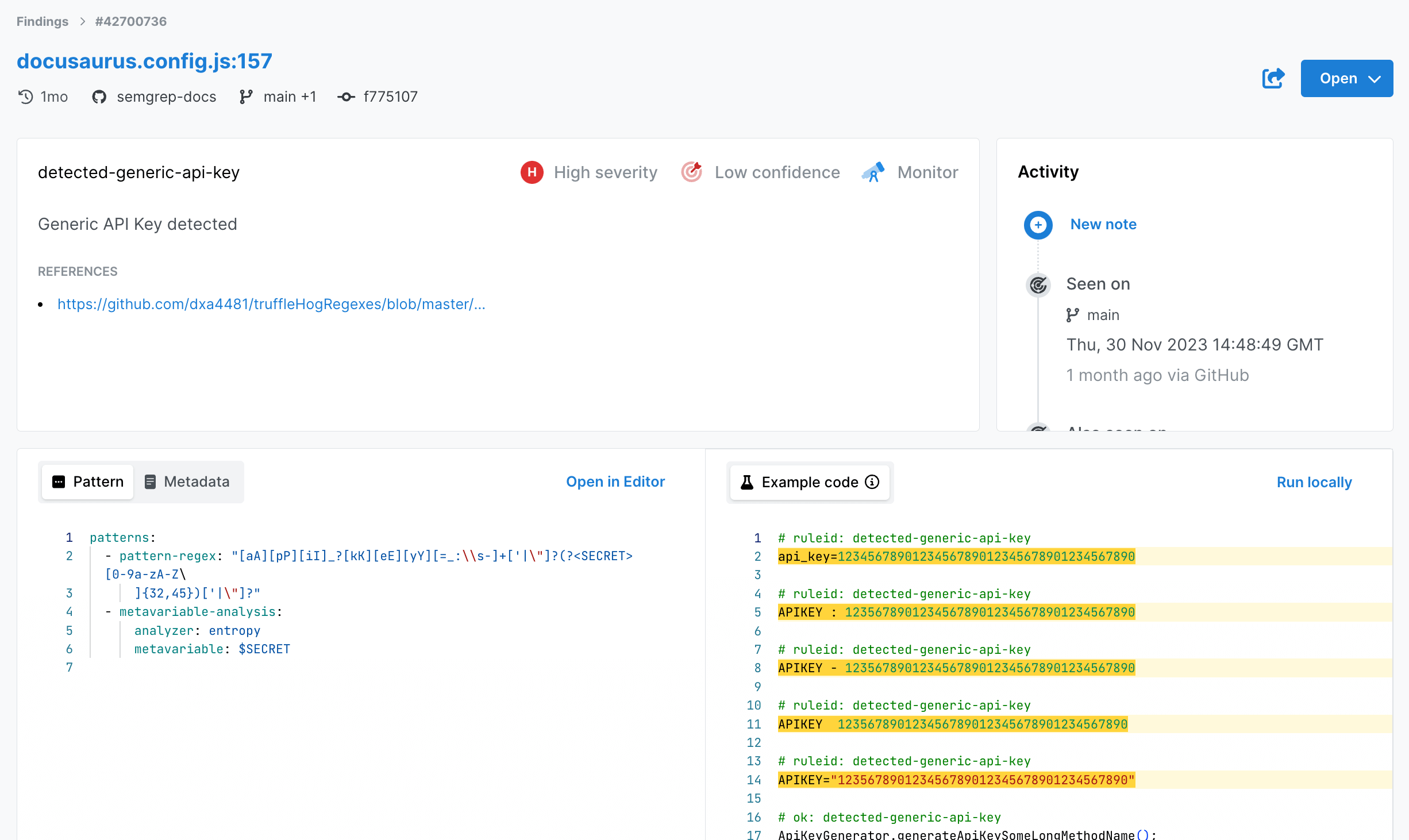Click Run locally button

[1315, 482]
